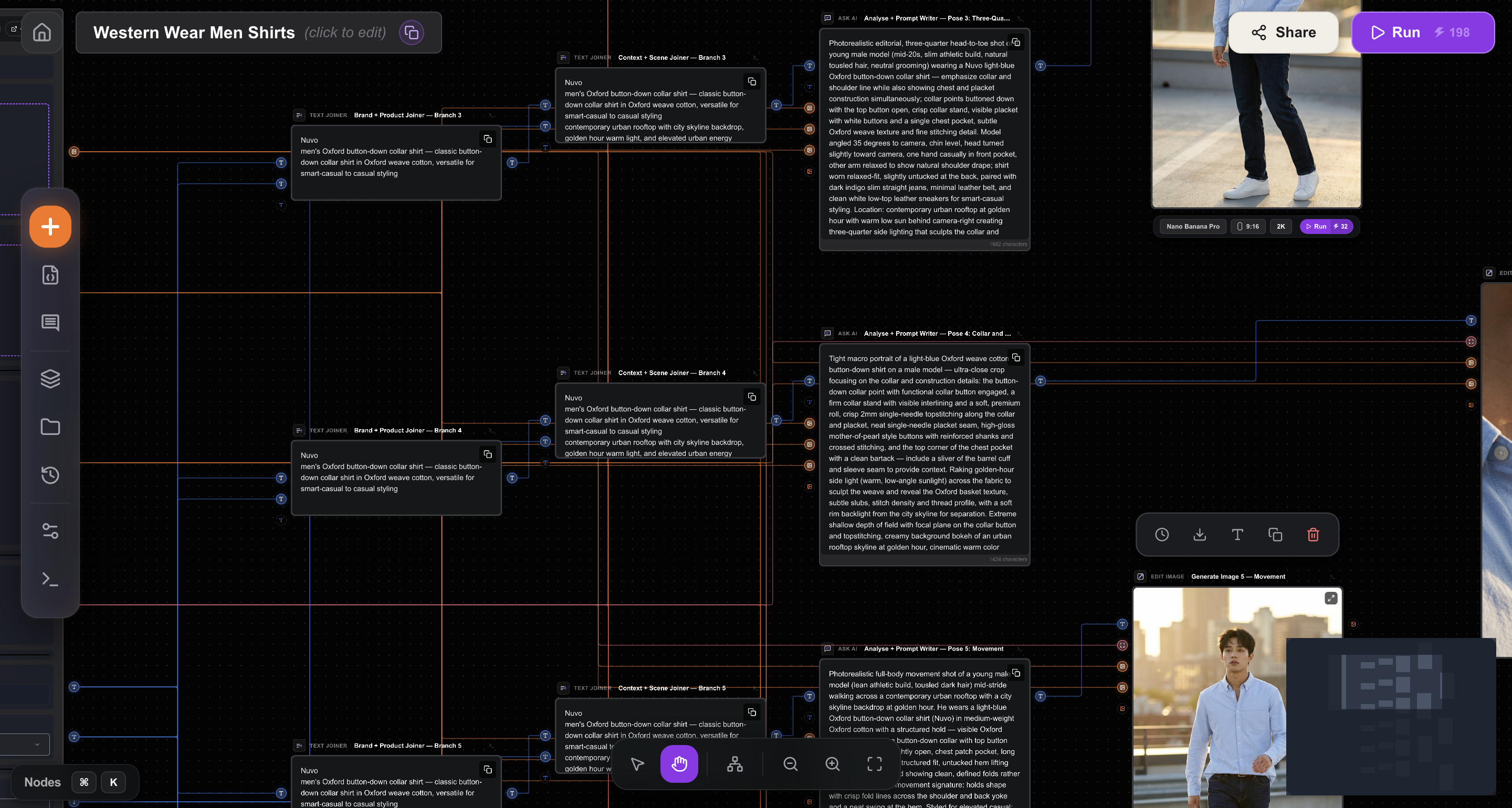Add a new node with the orange plus
This screenshot has width=1512, height=808.
tap(50, 227)
